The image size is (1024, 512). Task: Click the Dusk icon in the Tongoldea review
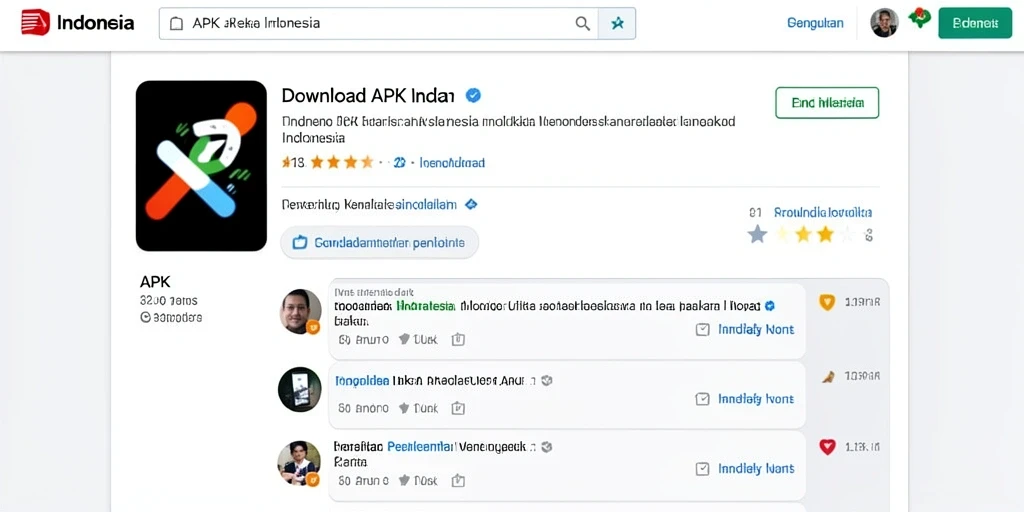click(x=404, y=408)
